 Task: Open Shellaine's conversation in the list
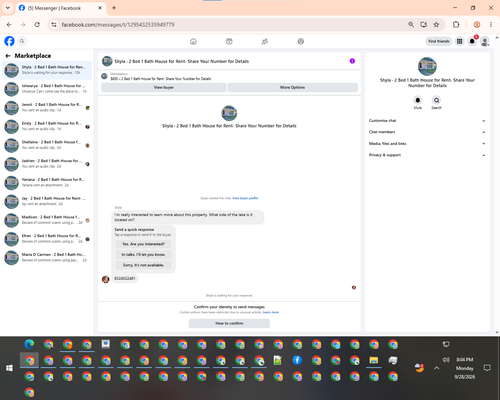pos(47,145)
